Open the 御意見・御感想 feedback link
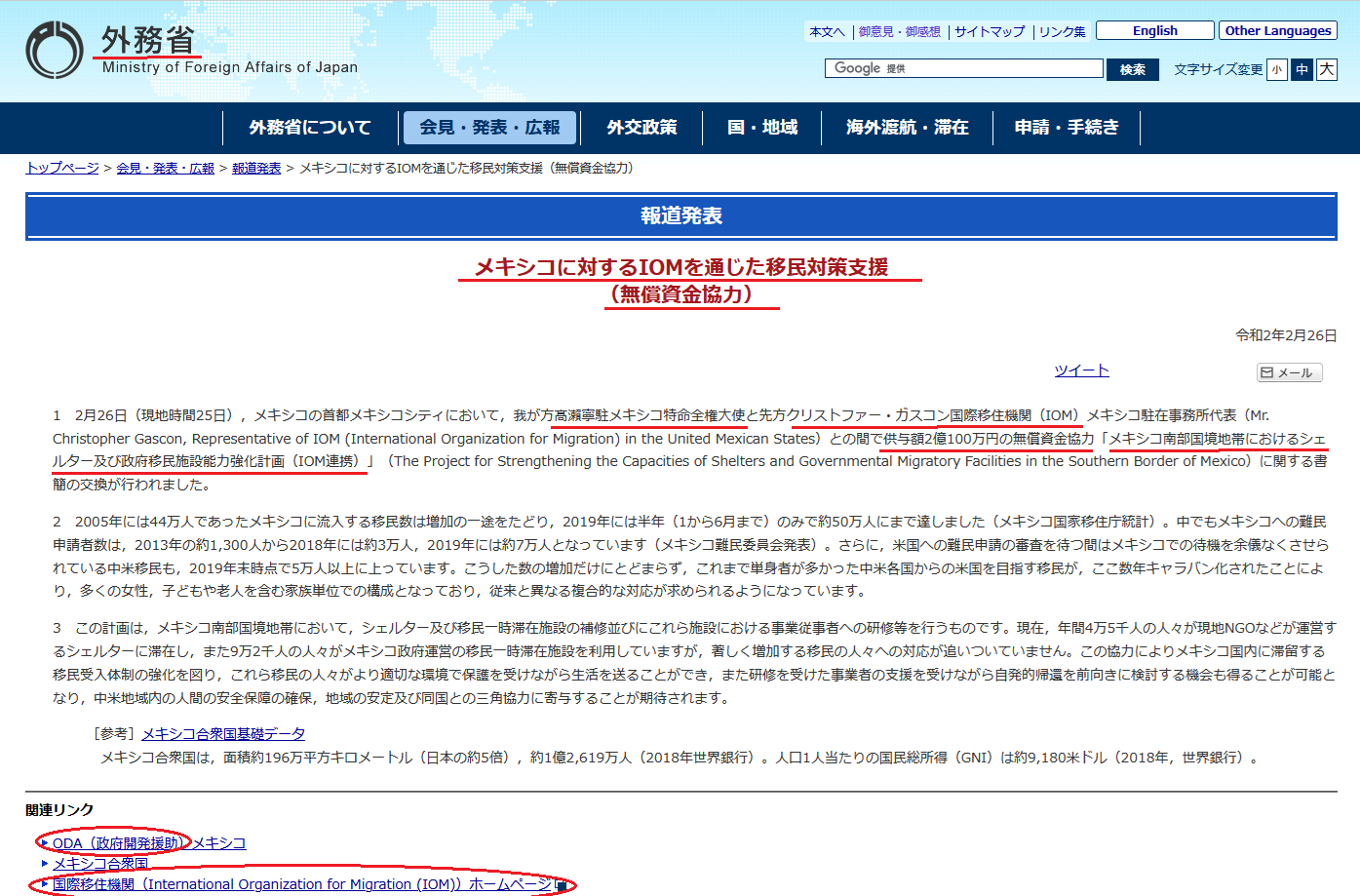Image resolution: width=1360 pixels, height=896 pixels. click(x=899, y=31)
